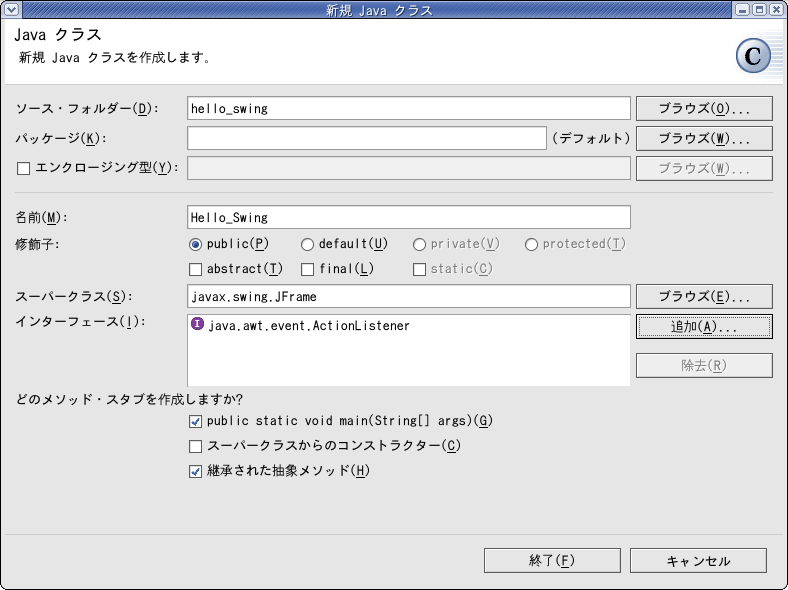
Task: Click the (デフォルト) label by package
Action: click(x=591, y=138)
